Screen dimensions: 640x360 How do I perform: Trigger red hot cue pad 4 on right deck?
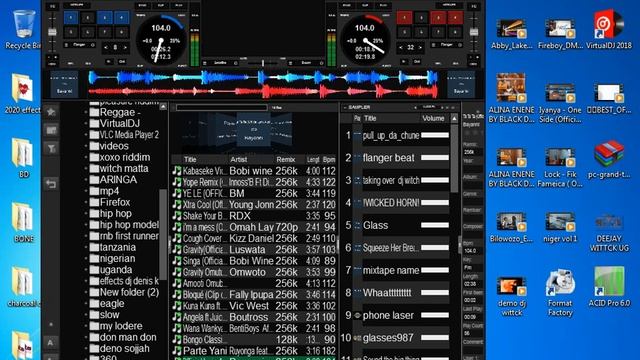[455, 18]
